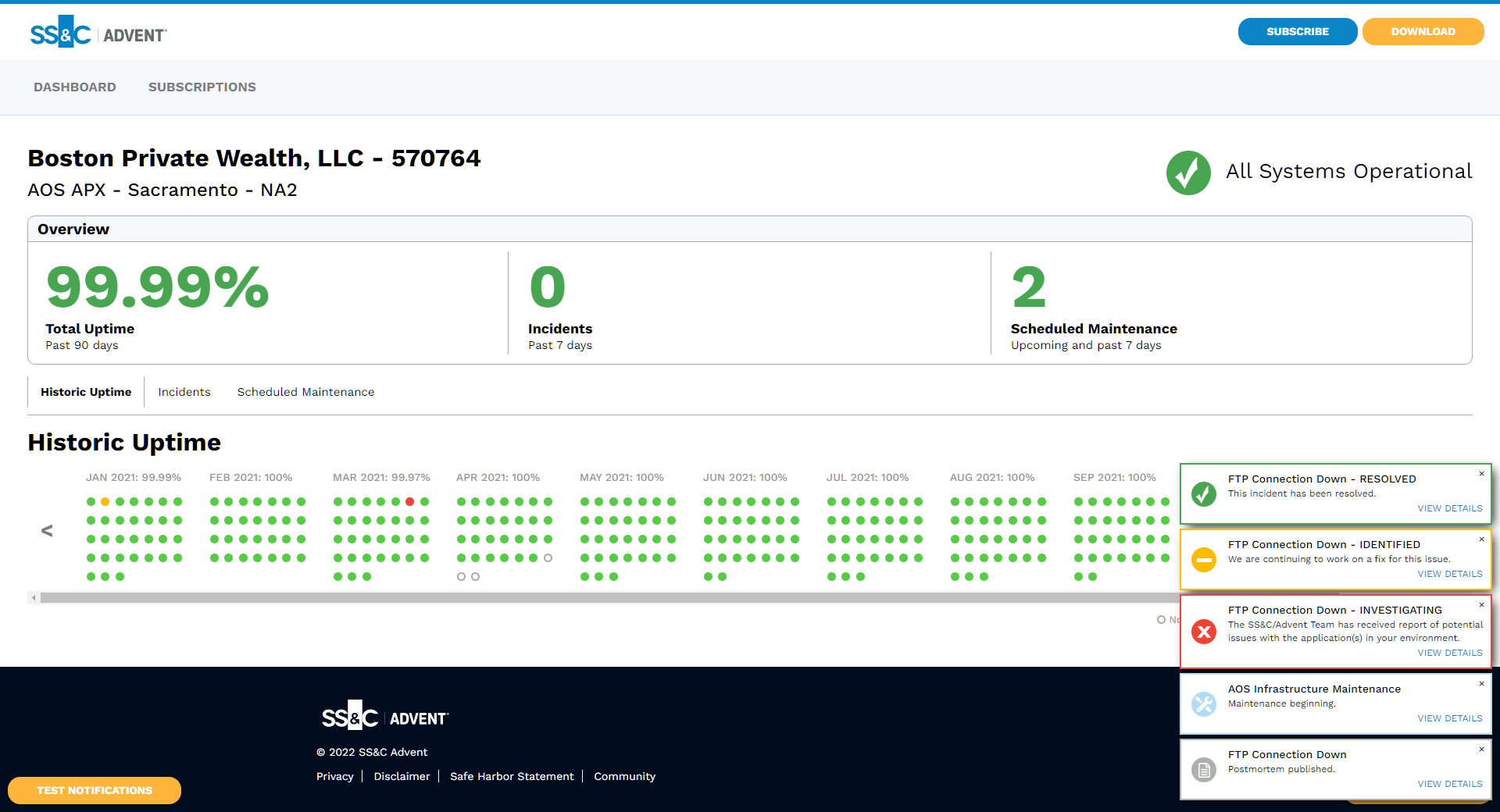Image resolution: width=1500 pixels, height=812 pixels.
Task: View details of the resolved FTP Connection Down incident
Action: 1450,508
